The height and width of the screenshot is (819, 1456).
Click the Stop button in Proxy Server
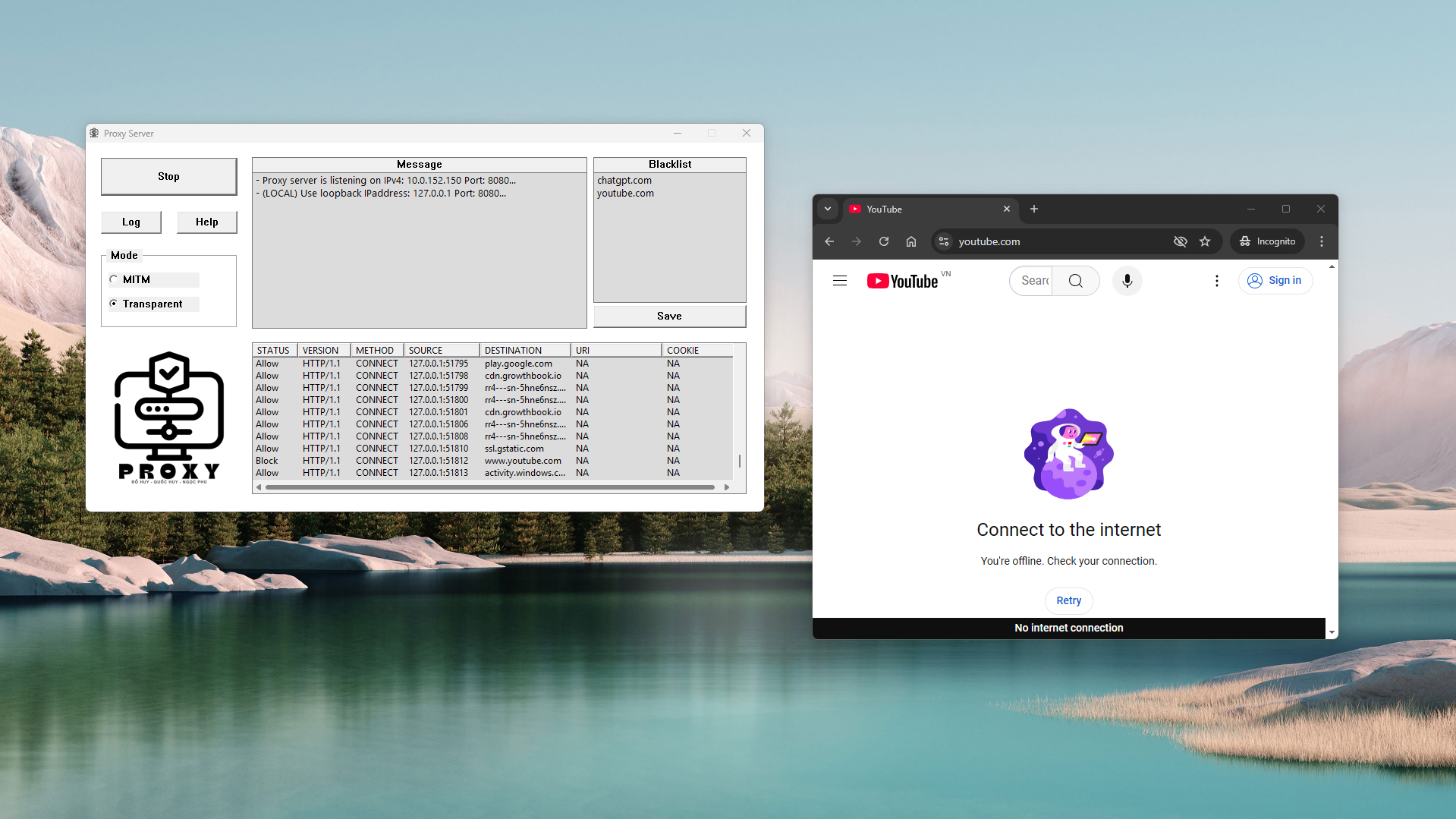[168, 176]
